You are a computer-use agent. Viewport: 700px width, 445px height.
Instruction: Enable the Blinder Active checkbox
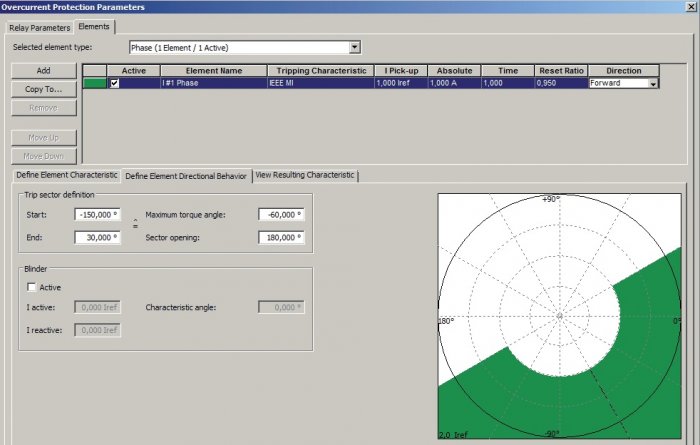coord(31,287)
